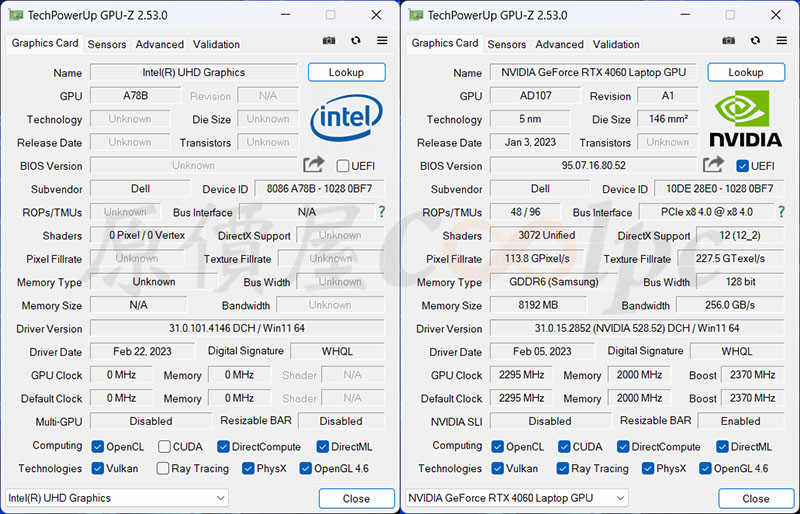
Task: Toggle CUDA checkbox in NVIDIA window
Action: pos(564,447)
